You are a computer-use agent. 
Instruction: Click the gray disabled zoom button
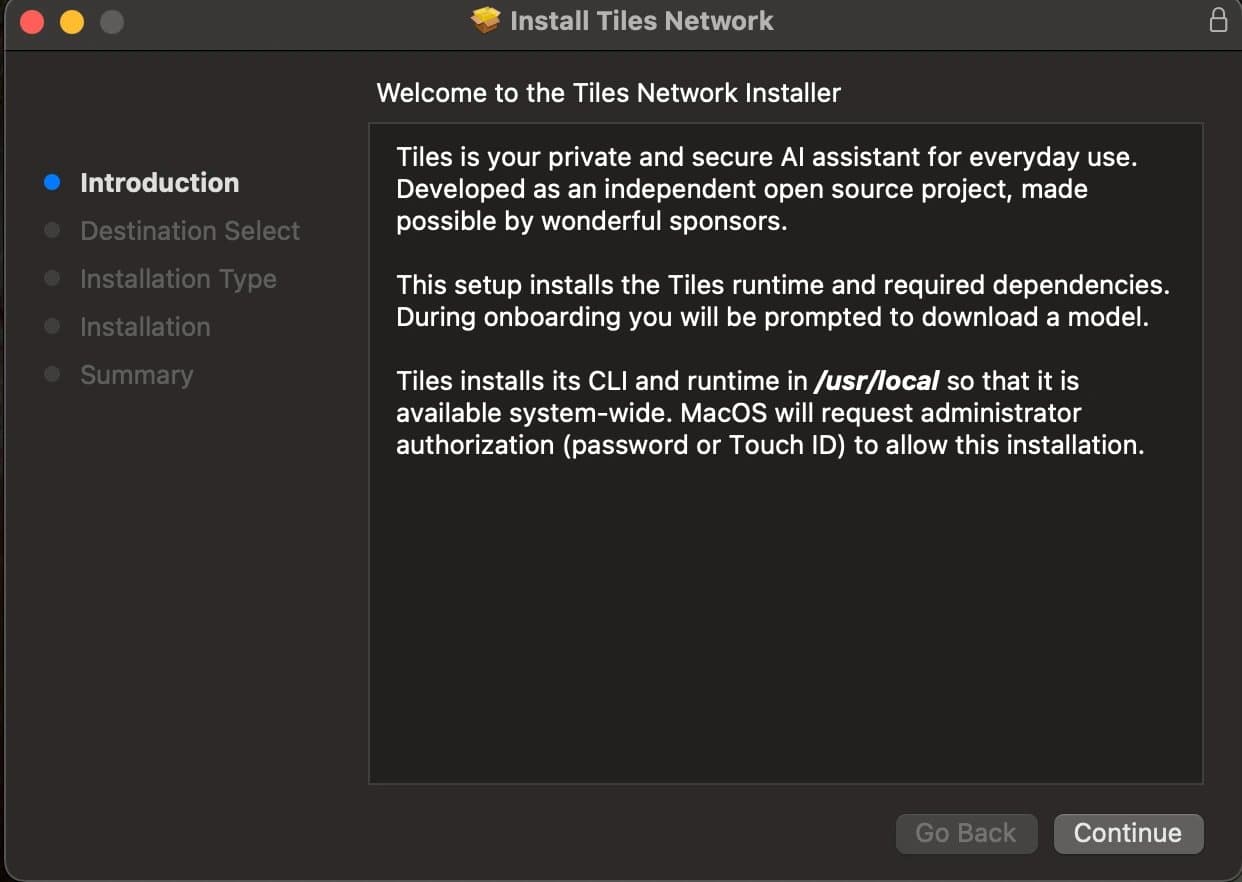coord(112,21)
